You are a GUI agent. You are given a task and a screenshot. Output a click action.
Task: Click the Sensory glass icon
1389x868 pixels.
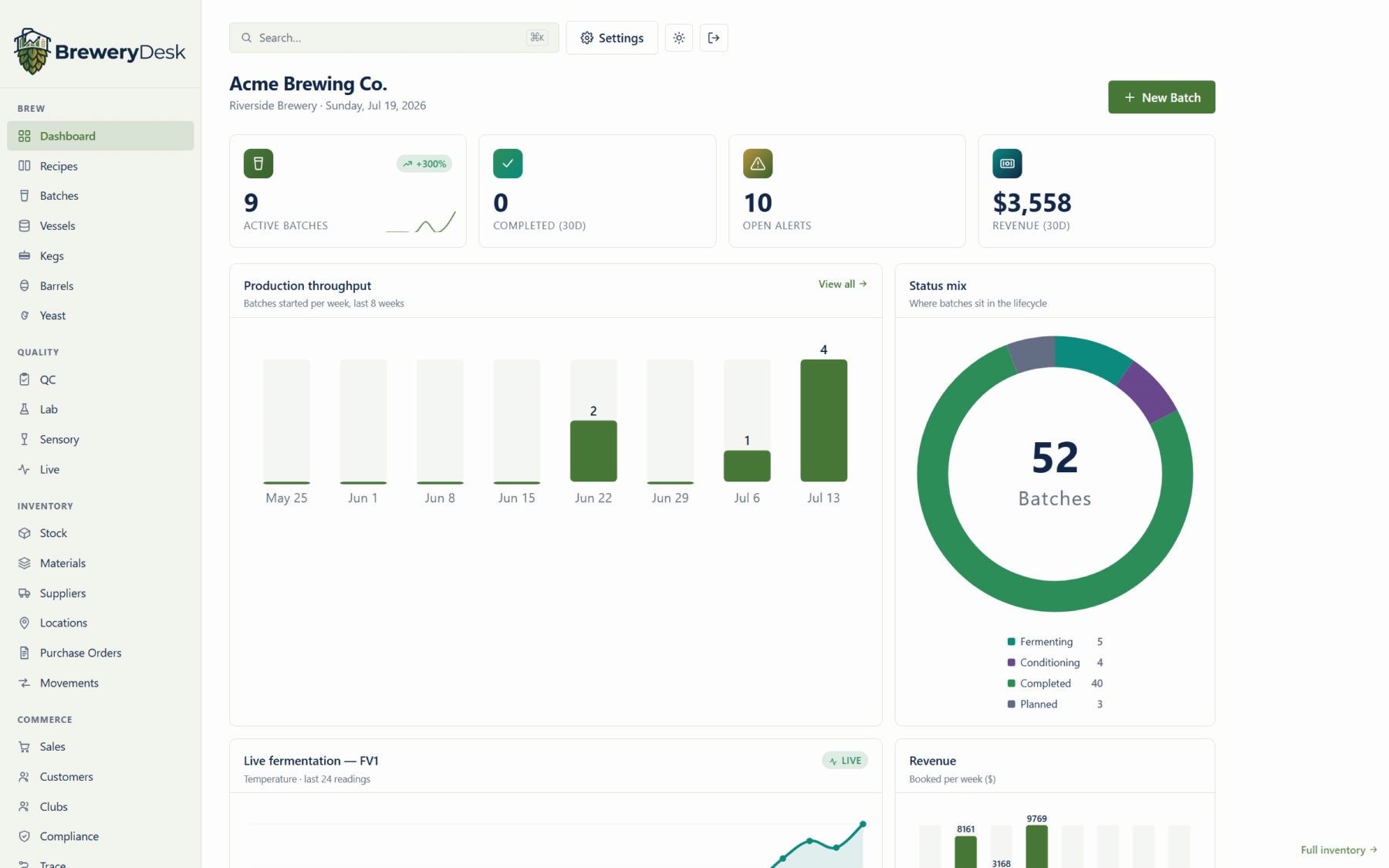(x=25, y=439)
